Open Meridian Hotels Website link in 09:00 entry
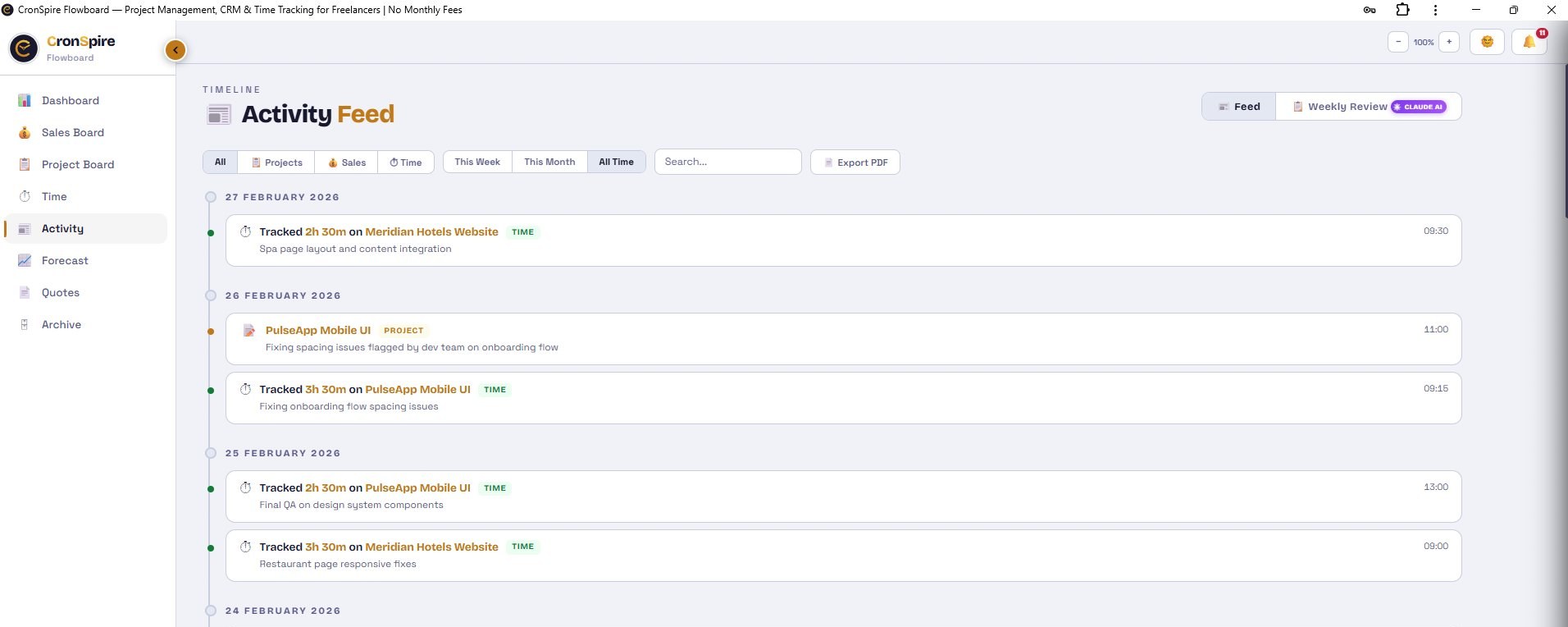The width and height of the screenshot is (1568, 627). (x=431, y=547)
